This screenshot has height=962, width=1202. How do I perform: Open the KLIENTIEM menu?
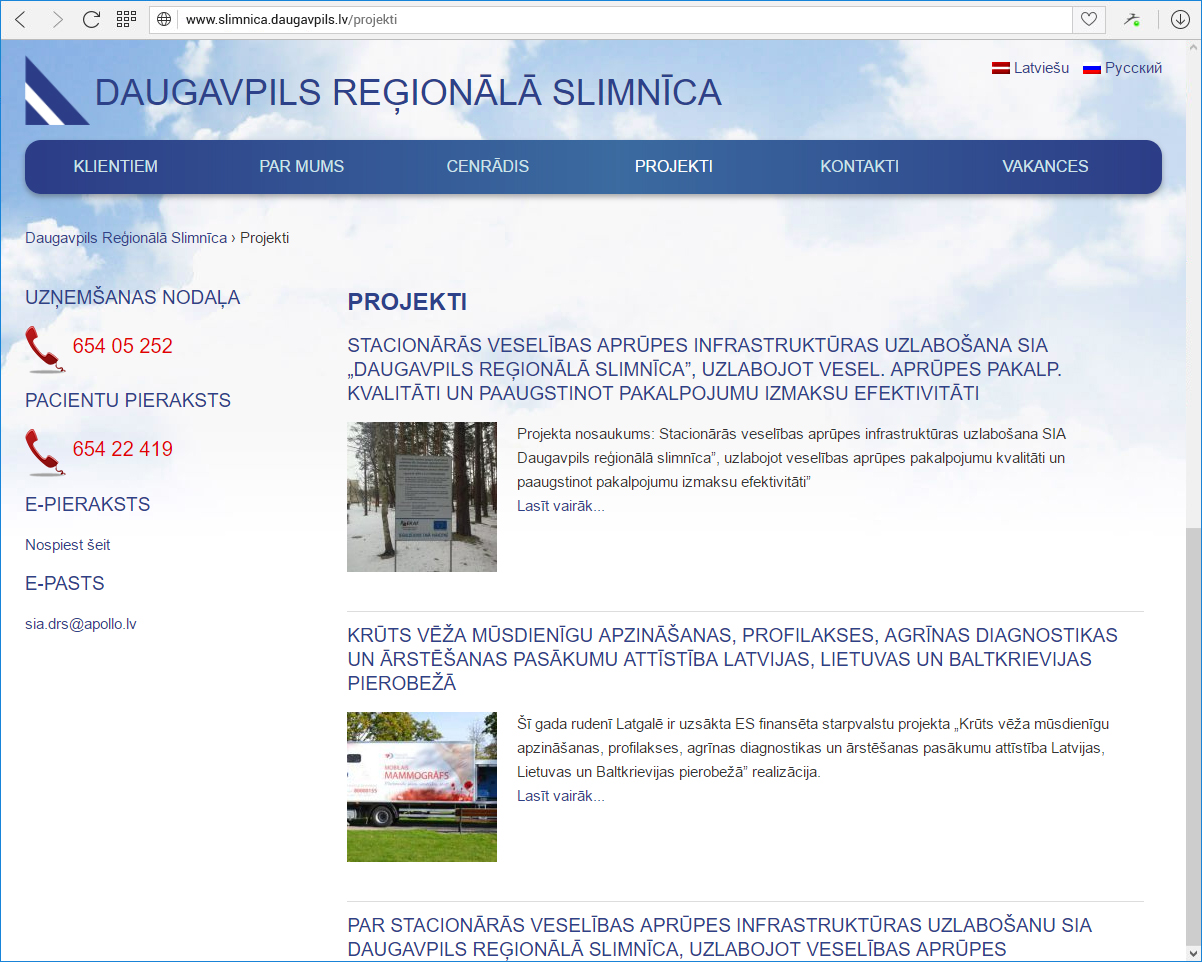(115, 167)
